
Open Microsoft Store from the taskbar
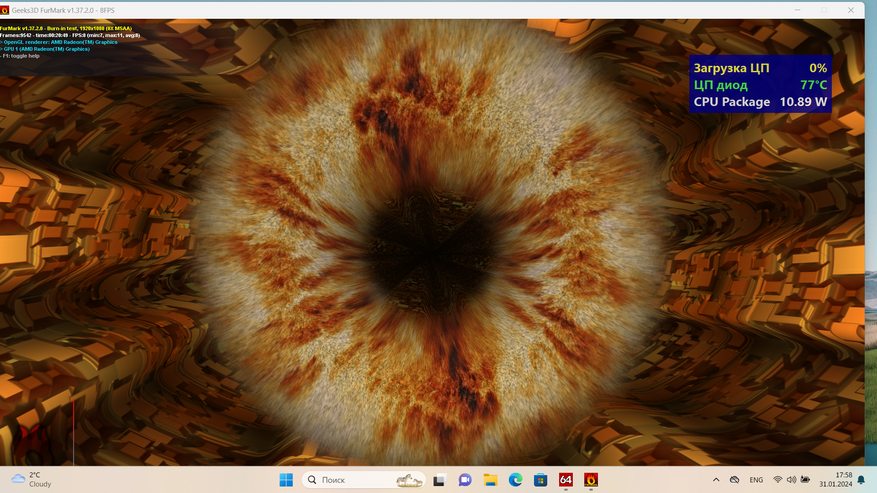point(540,480)
